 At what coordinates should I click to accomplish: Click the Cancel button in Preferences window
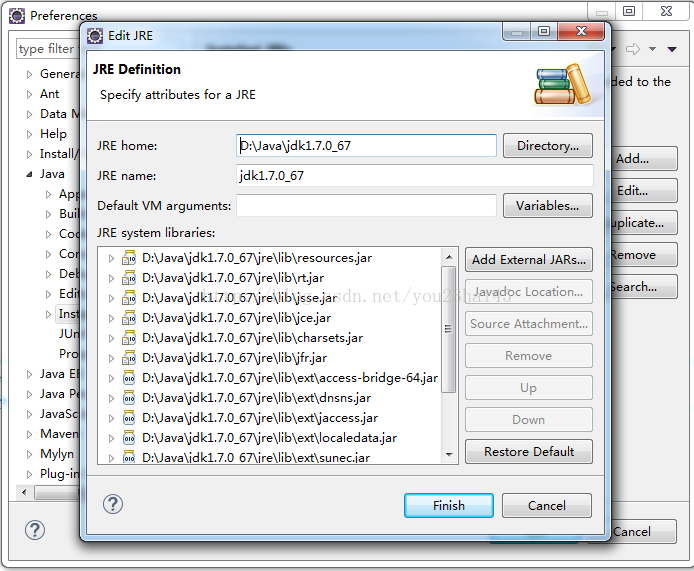644,531
